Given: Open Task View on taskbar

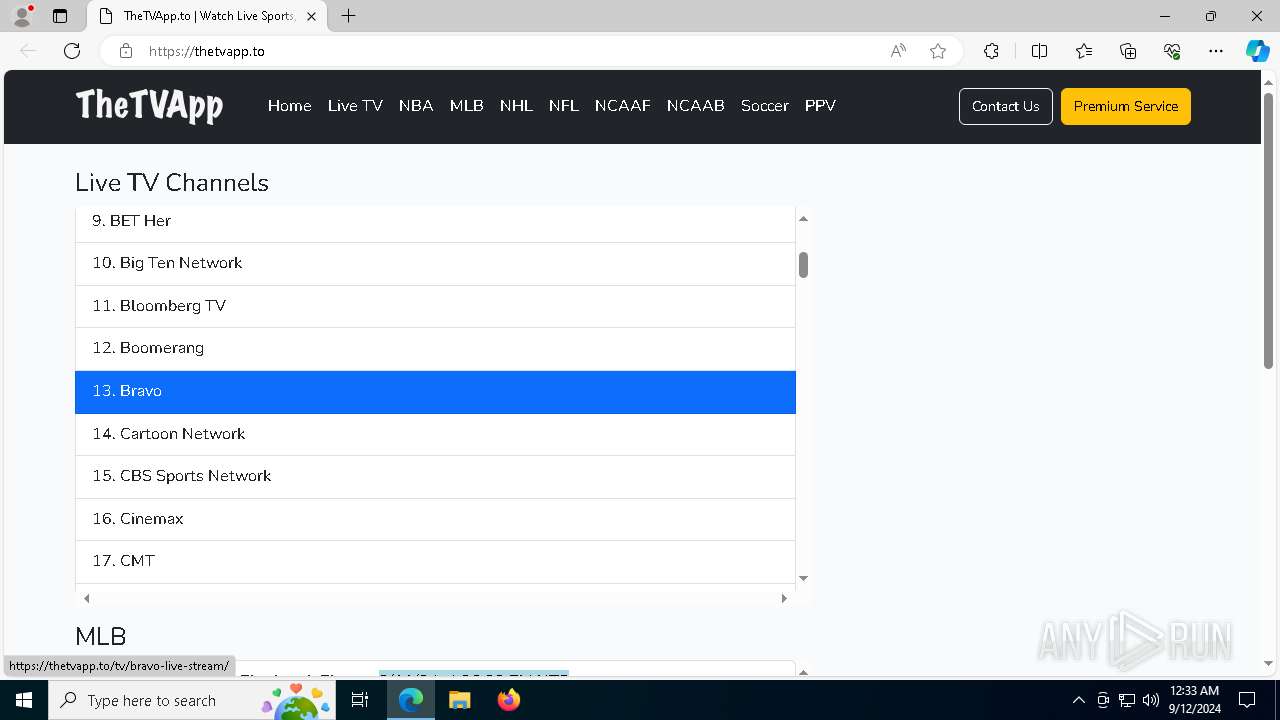Looking at the screenshot, I should 361,700.
